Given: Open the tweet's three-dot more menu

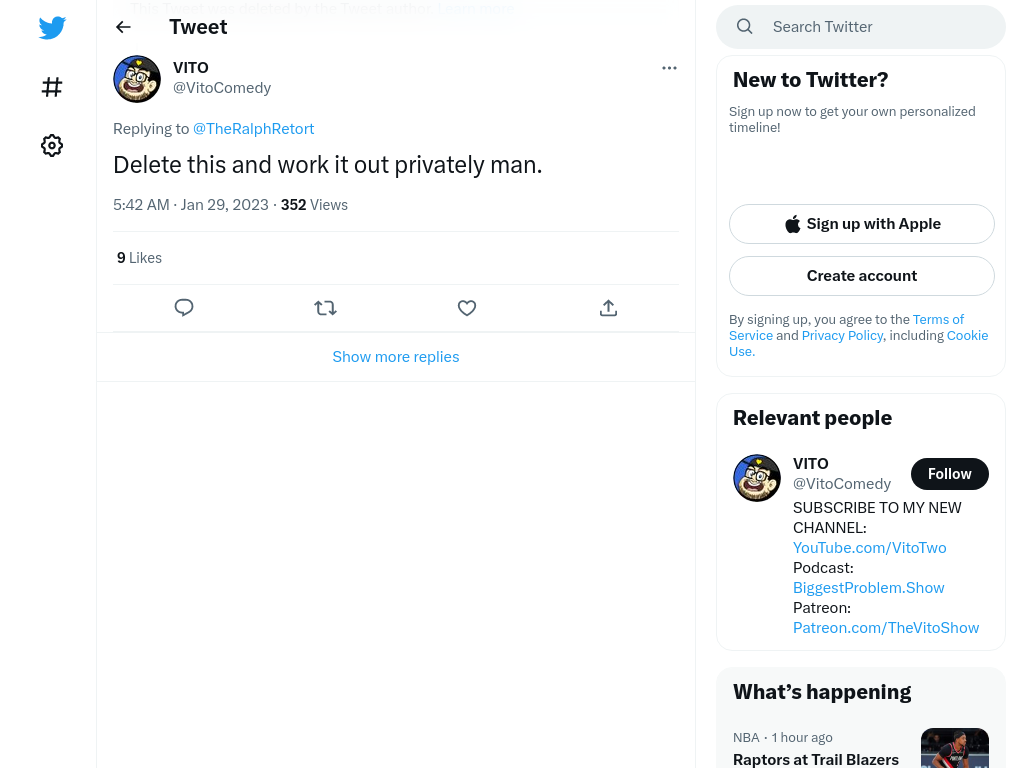Looking at the screenshot, I should (669, 68).
